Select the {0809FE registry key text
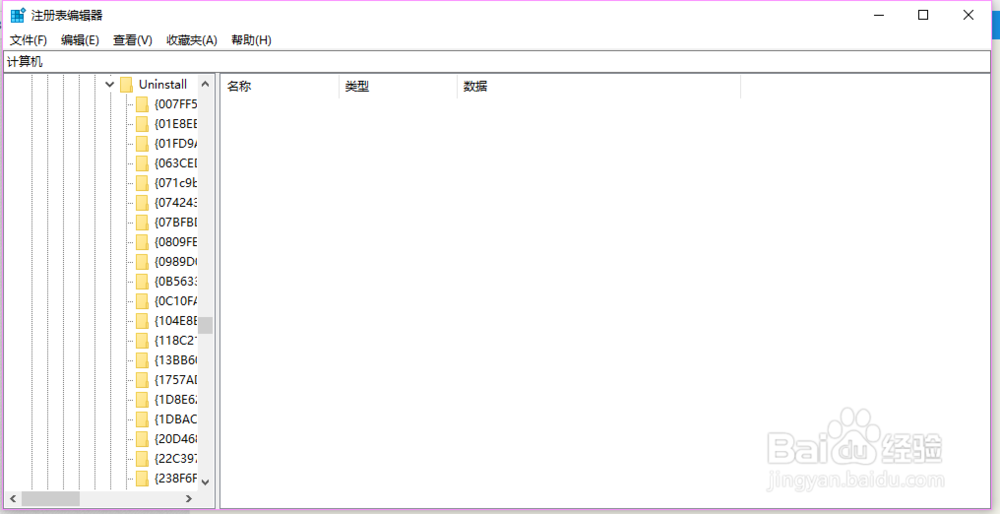This screenshot has width=1000, height=514. click(x=176, y=242)
